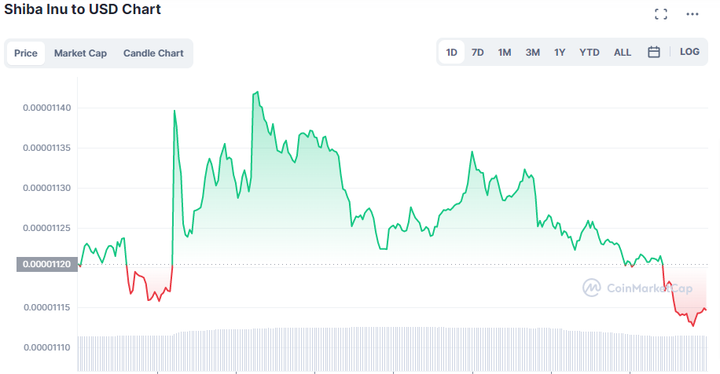This screenshot has width=720, height=374.
Task: Select the 7D time range
Action: click(x=478, y=52)
